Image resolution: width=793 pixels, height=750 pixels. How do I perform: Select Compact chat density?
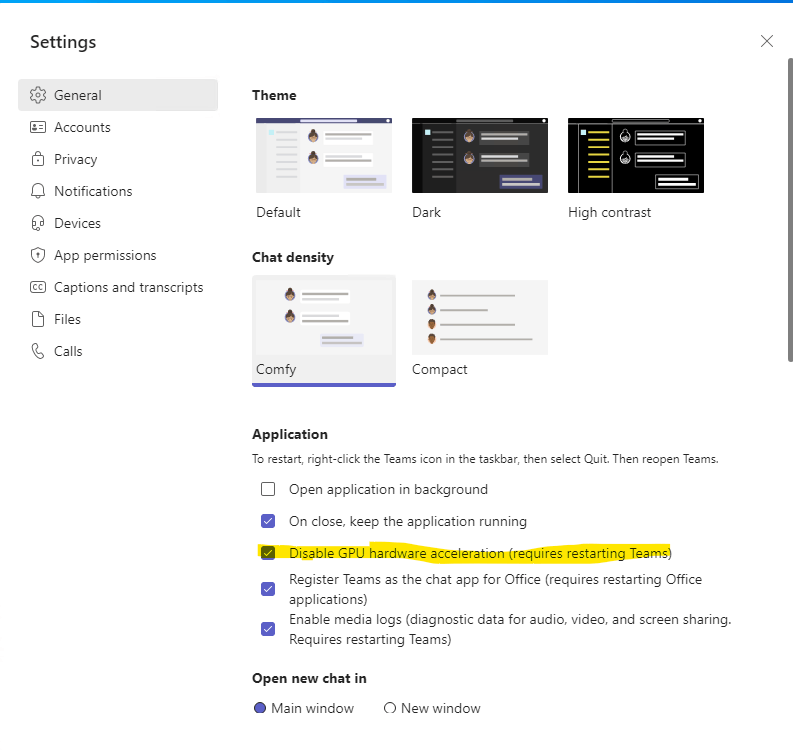[479, 317]
